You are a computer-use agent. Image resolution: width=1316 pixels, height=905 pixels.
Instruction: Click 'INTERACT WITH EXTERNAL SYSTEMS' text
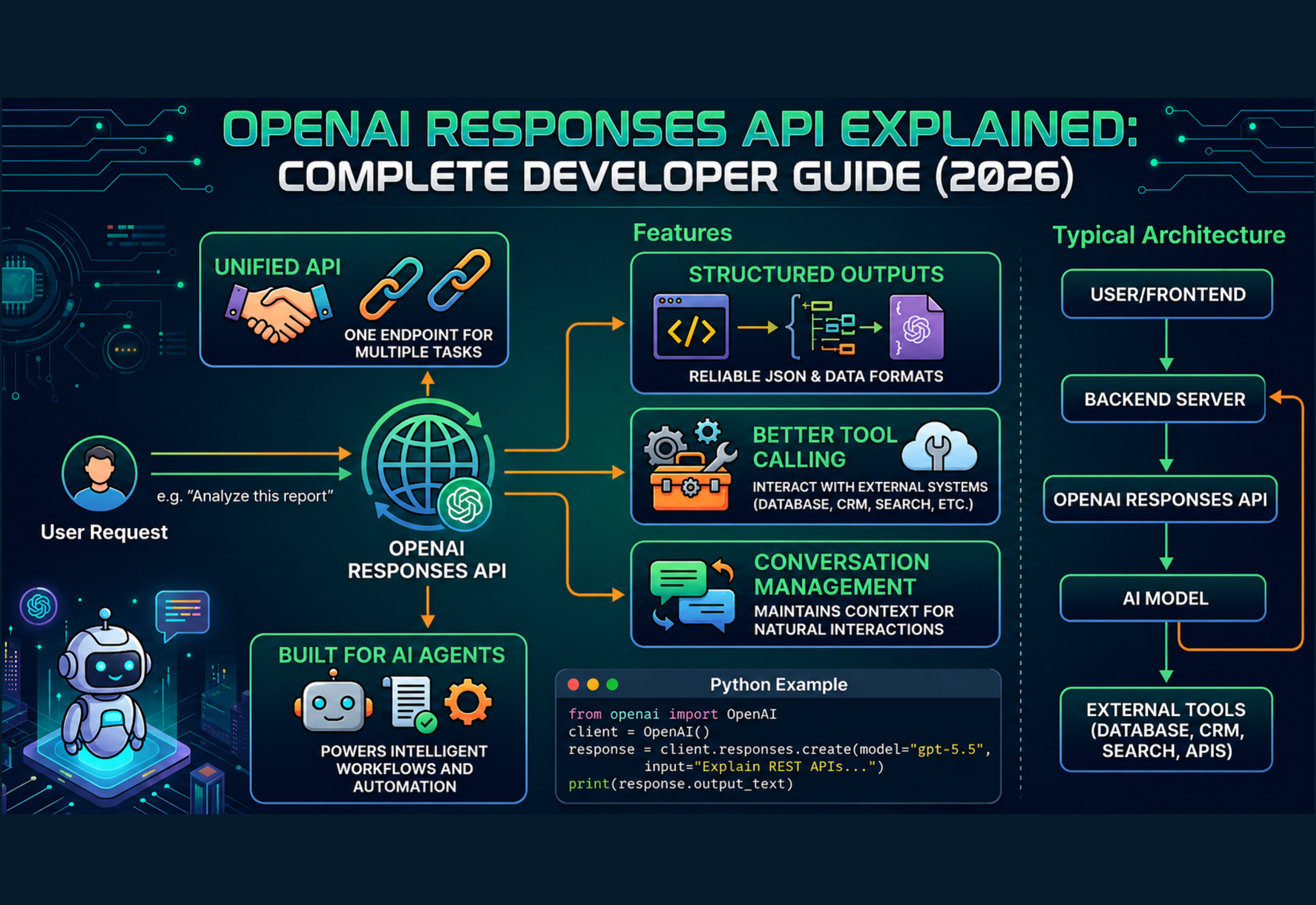coord(870,486)
